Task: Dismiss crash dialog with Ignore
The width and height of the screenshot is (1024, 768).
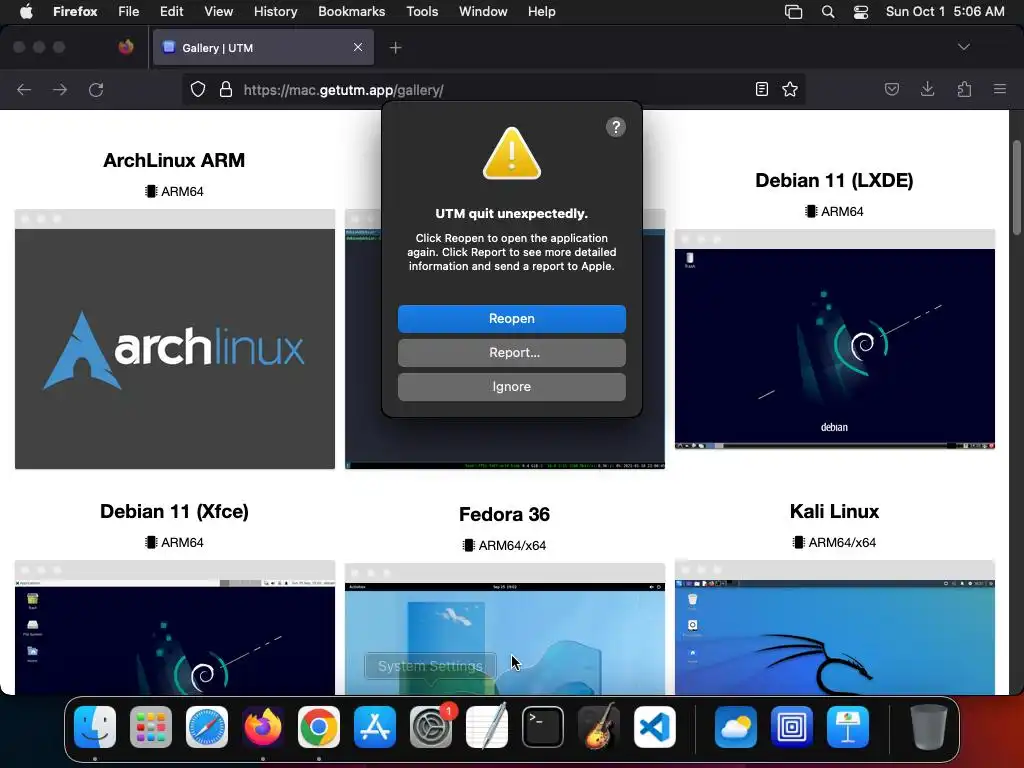Action: coord(511,387)
